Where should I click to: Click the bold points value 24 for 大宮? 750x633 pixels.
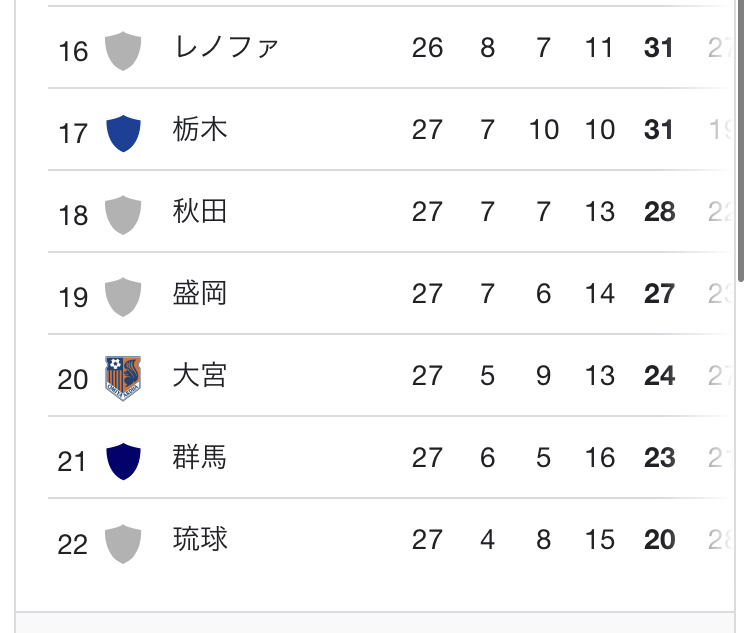click(x=659, y=376)
